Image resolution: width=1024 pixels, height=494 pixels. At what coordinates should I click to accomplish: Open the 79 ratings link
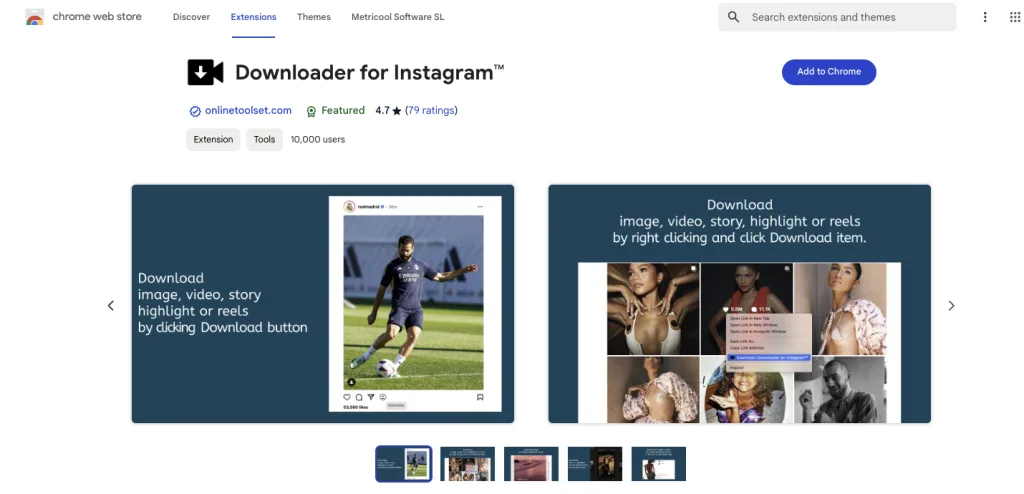tap(431, 111)
